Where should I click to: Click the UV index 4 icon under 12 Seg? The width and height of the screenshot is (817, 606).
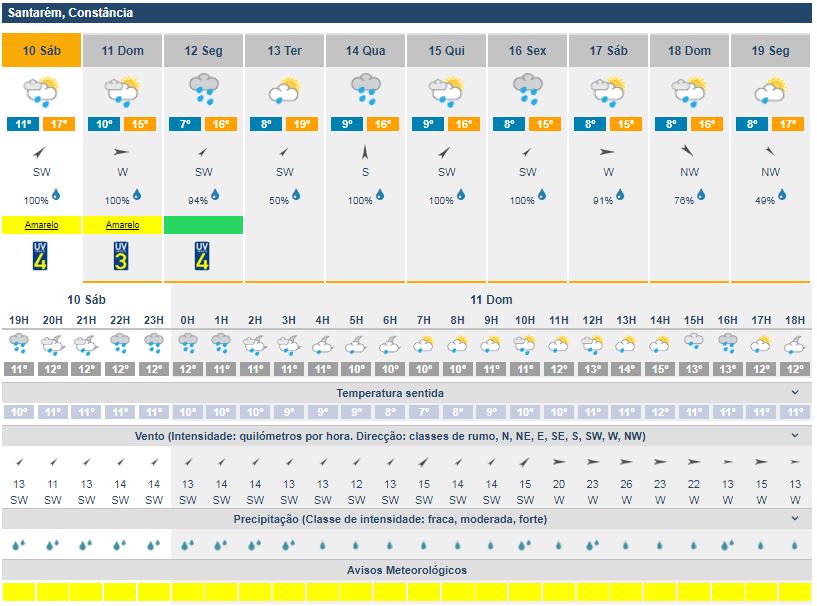[x=203, y=255]
